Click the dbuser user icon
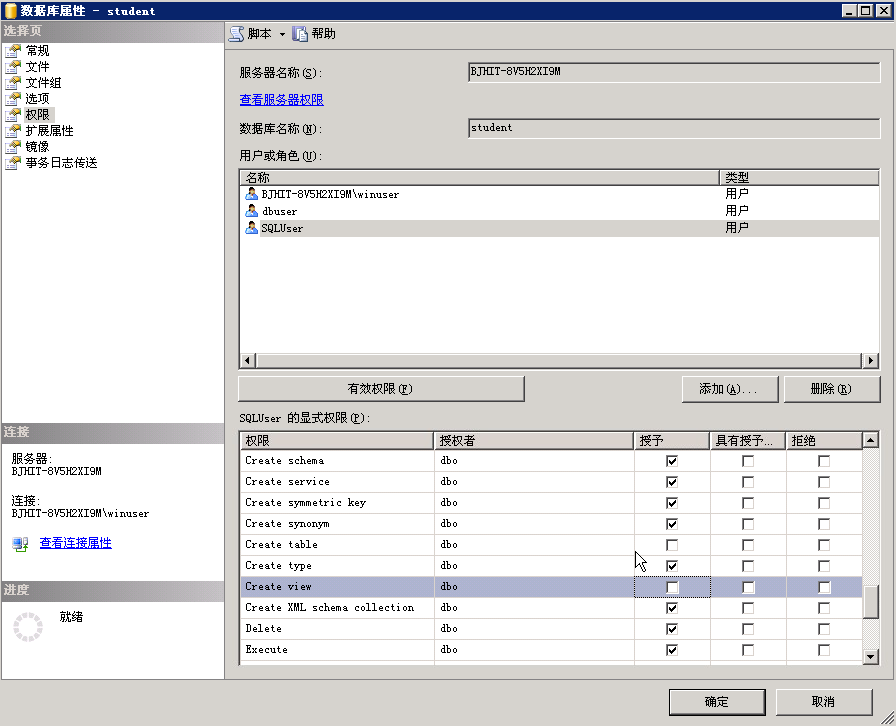The width and height of the screenshot is (896, 726). pos(251,211)
